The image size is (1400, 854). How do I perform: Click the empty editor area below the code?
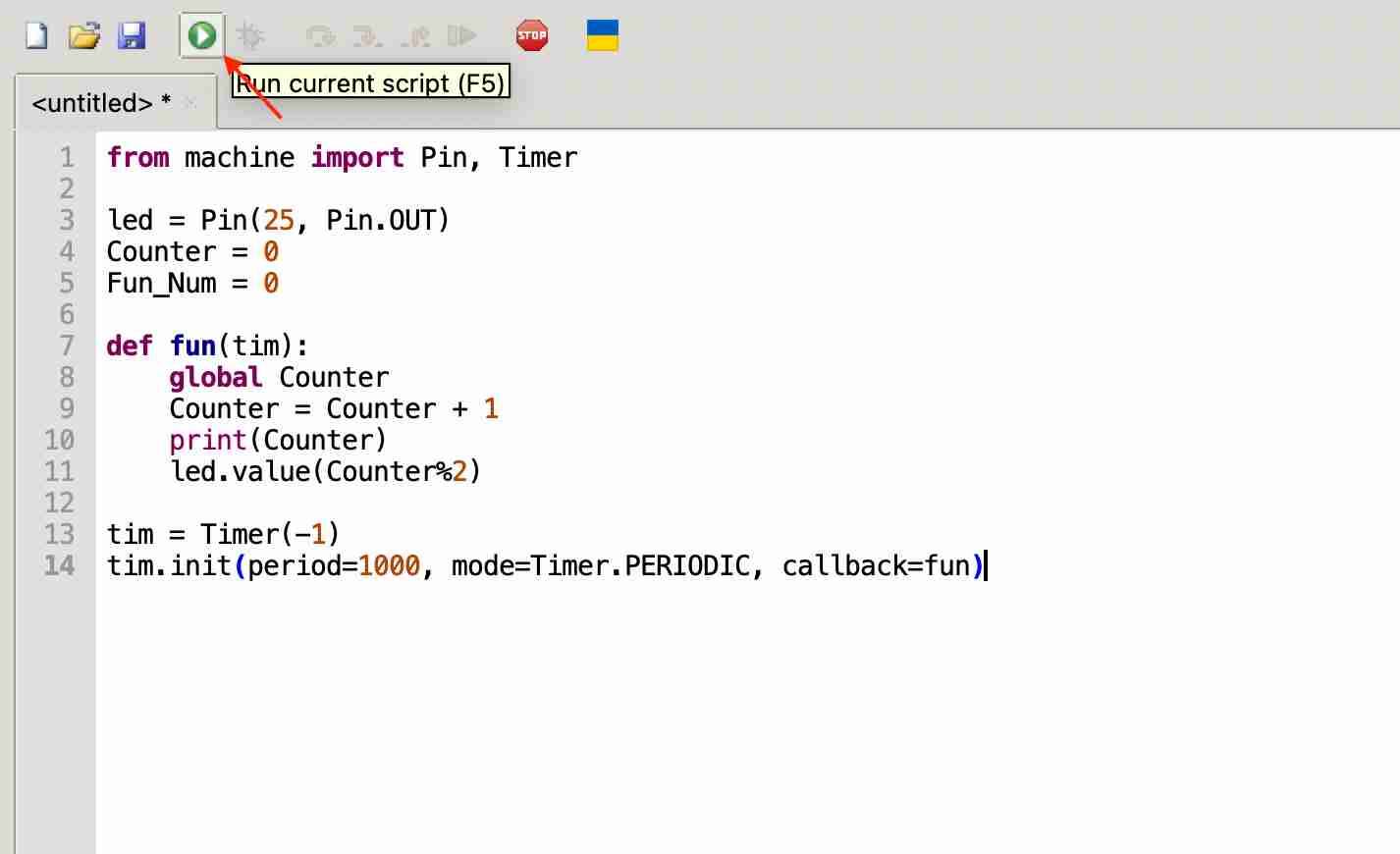[746, 717]
